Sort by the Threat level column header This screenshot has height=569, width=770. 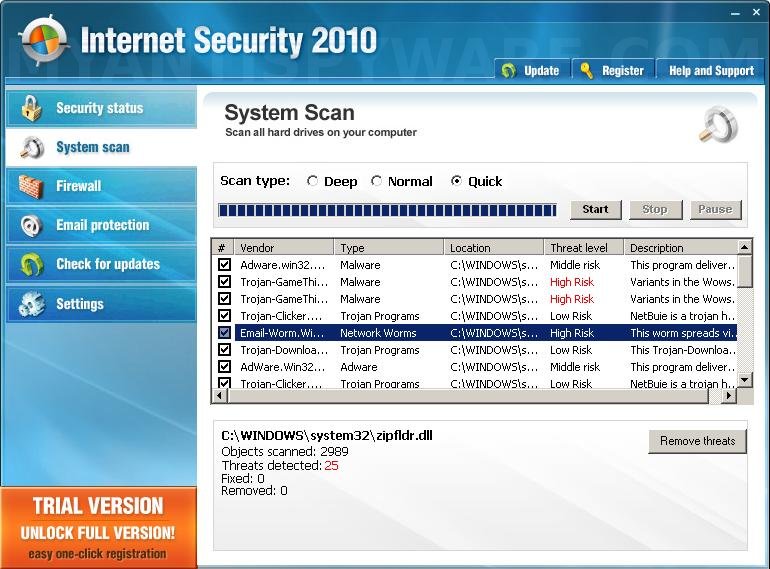[x=583, y=247]
